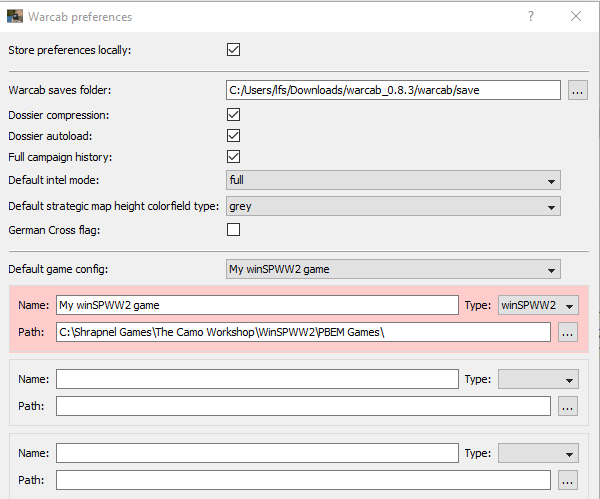The width and height of the screenshot is (600, 499).
Task: Close the Warcab preferences dialog
Action: (576, 16)
